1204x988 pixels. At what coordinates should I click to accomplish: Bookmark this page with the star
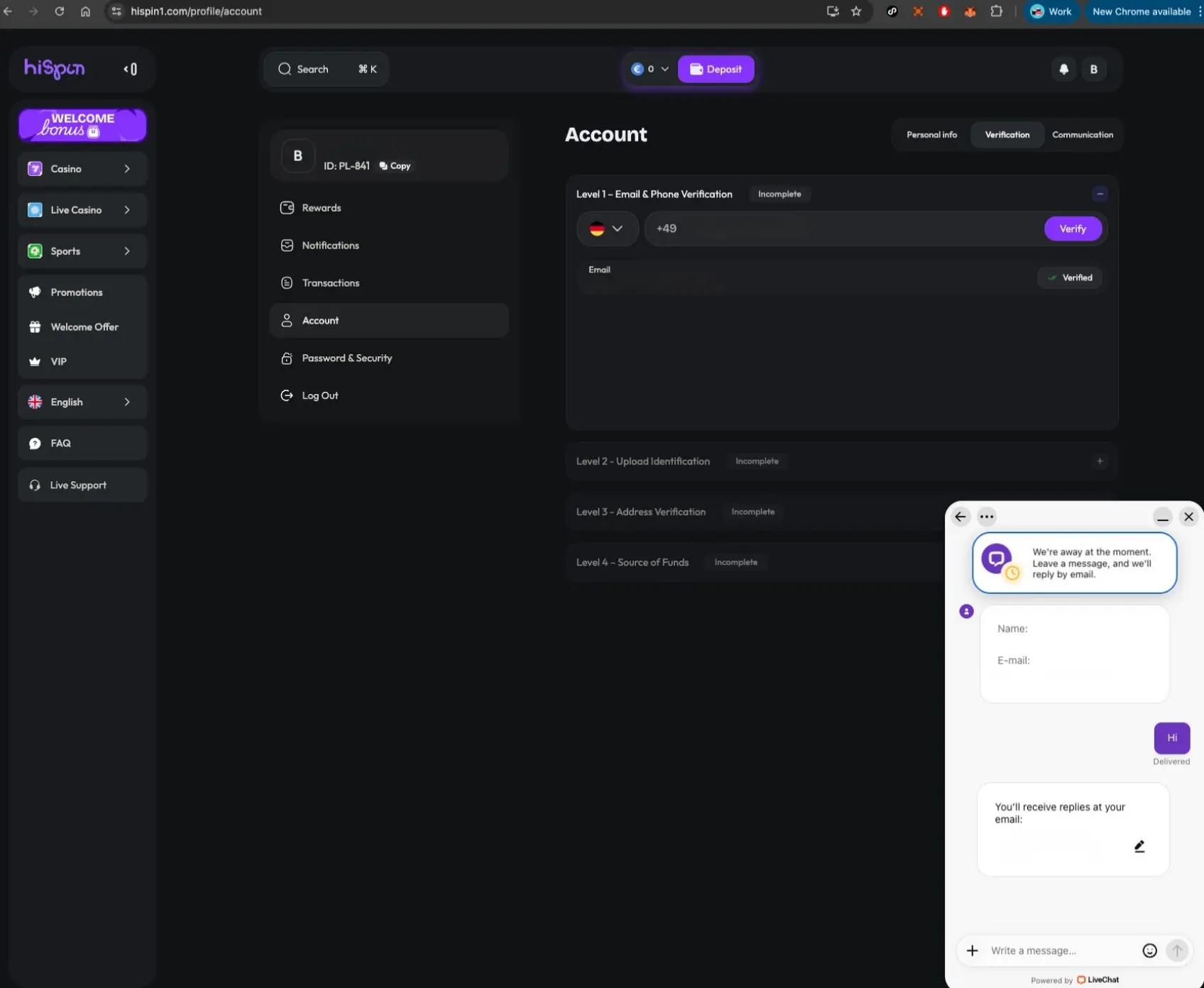[856, 11]
